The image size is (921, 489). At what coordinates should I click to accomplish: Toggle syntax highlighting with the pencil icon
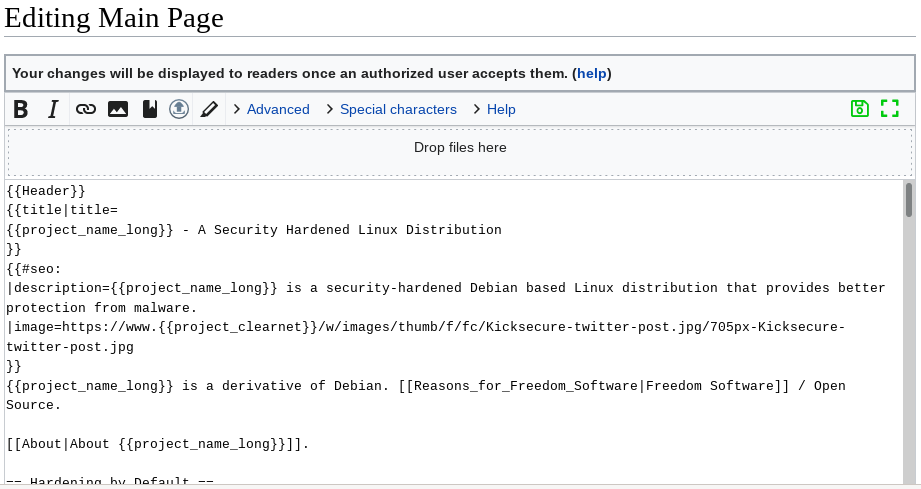tap(209, 109)
